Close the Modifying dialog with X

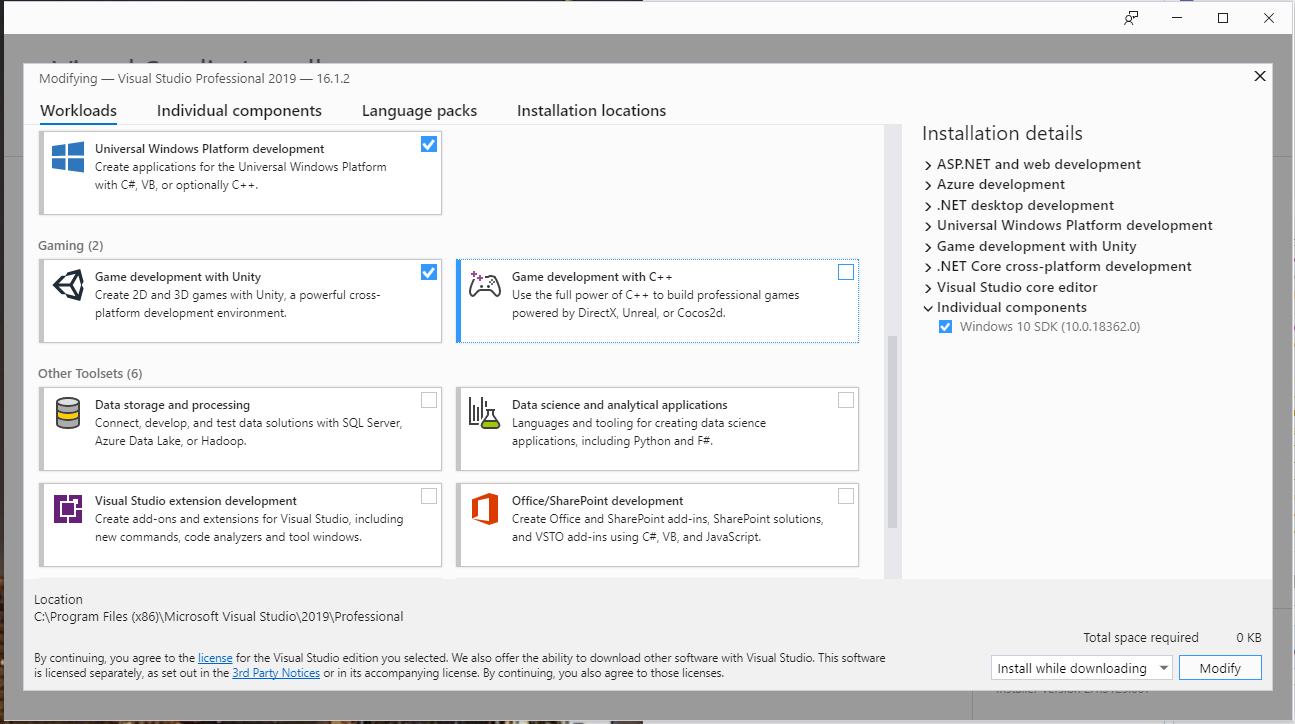(1260, 76)
